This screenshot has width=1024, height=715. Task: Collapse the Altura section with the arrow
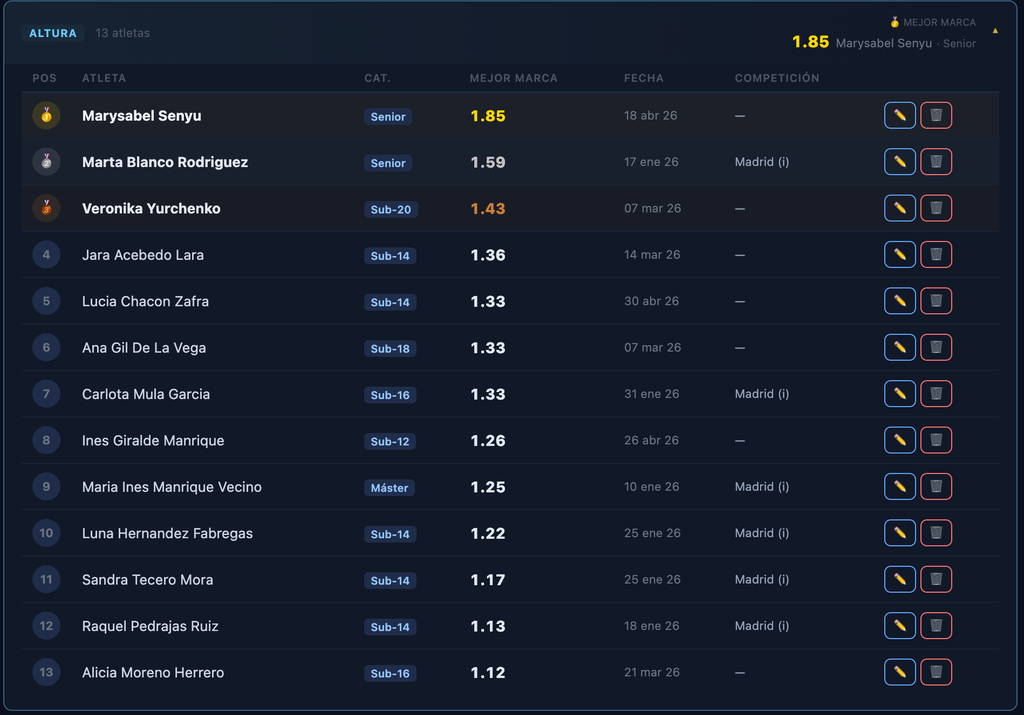click(995, 31)
